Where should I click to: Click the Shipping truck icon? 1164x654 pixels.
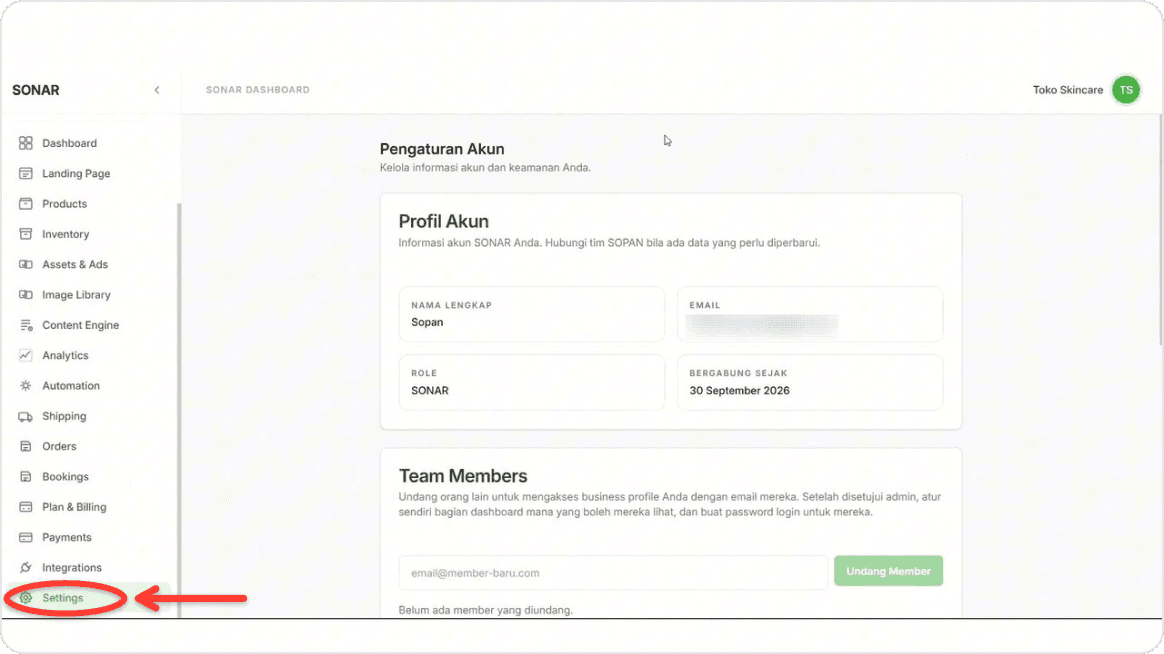click(x=26, y=416)
